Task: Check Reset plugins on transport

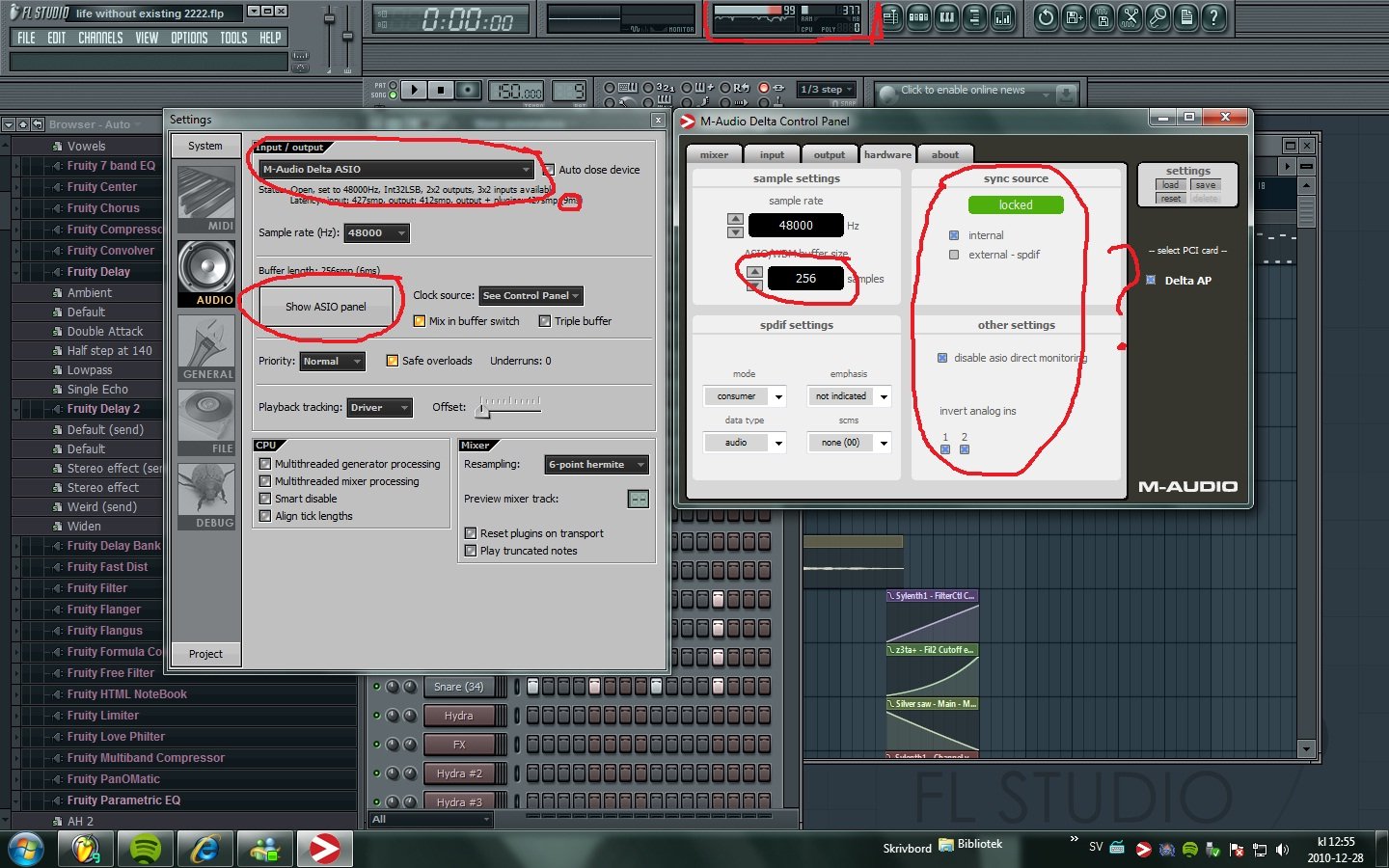Action: [471, 533]
